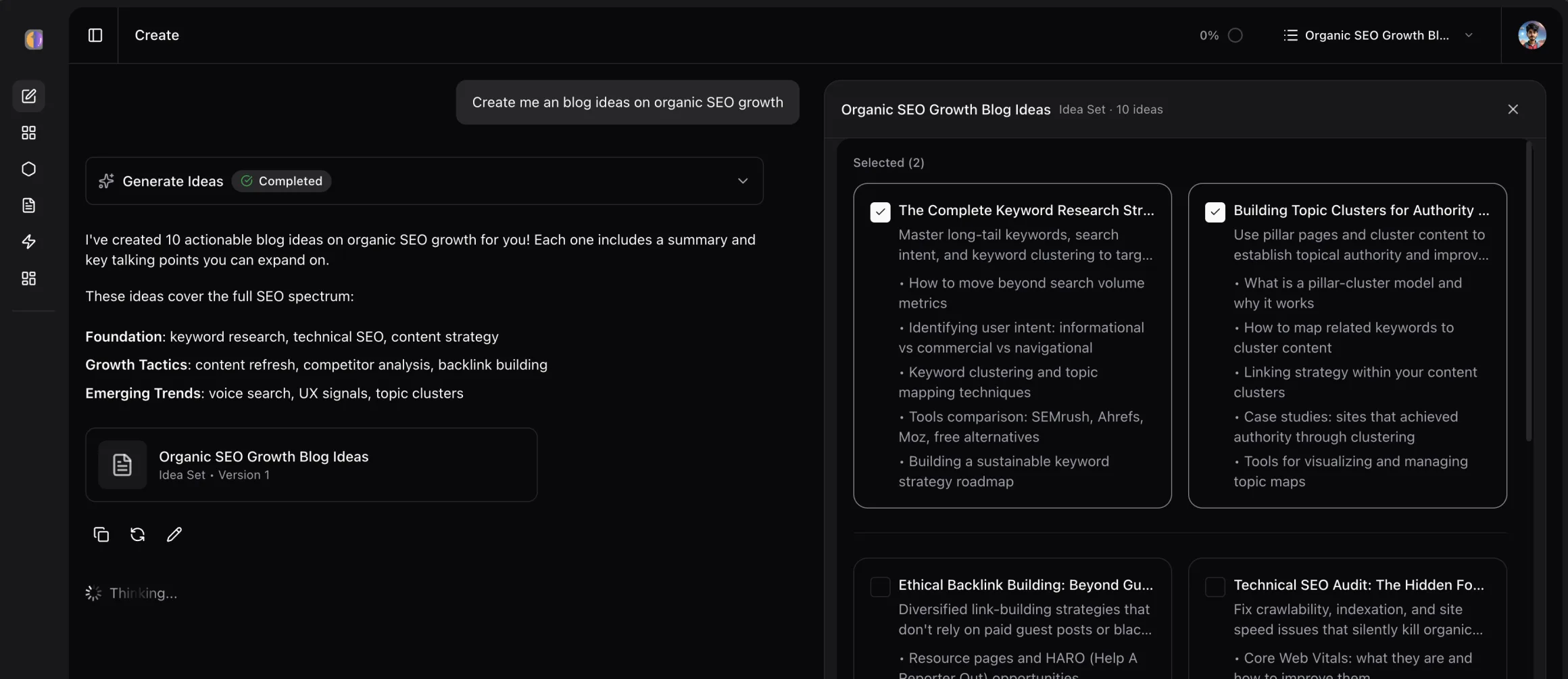Open the Organic SEO Growth Bl... dropdown

(x=1378, y=35)
